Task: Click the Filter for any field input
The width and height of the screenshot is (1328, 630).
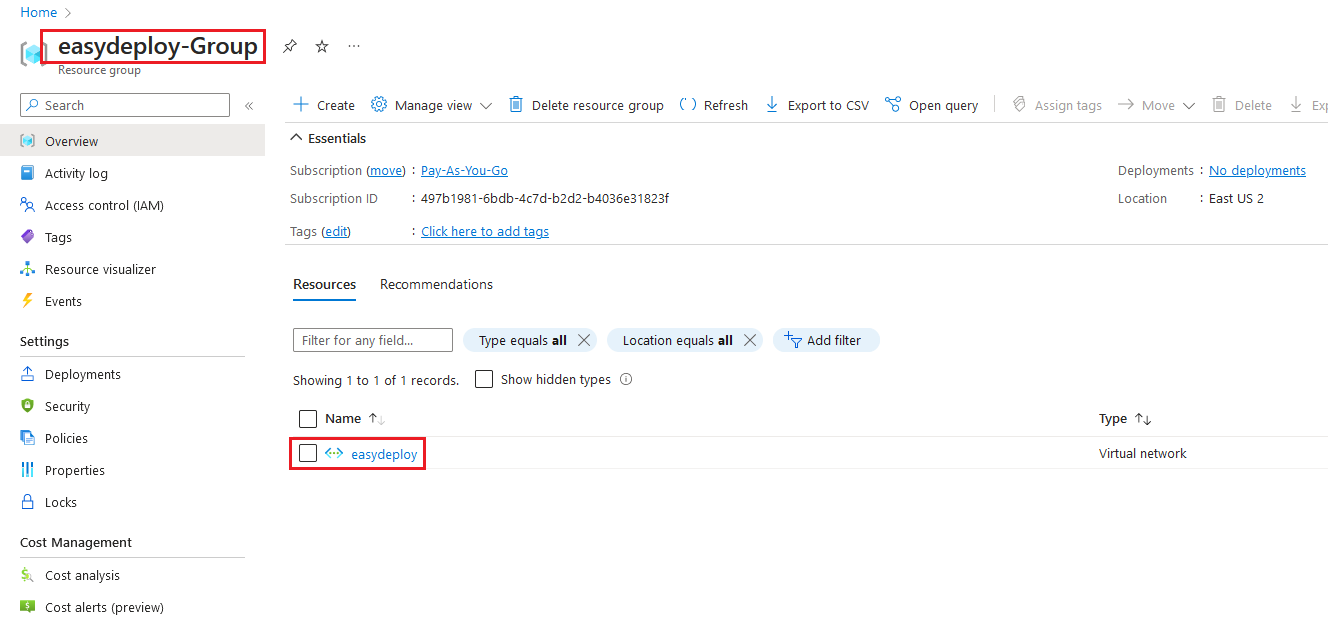Action: 373,340
